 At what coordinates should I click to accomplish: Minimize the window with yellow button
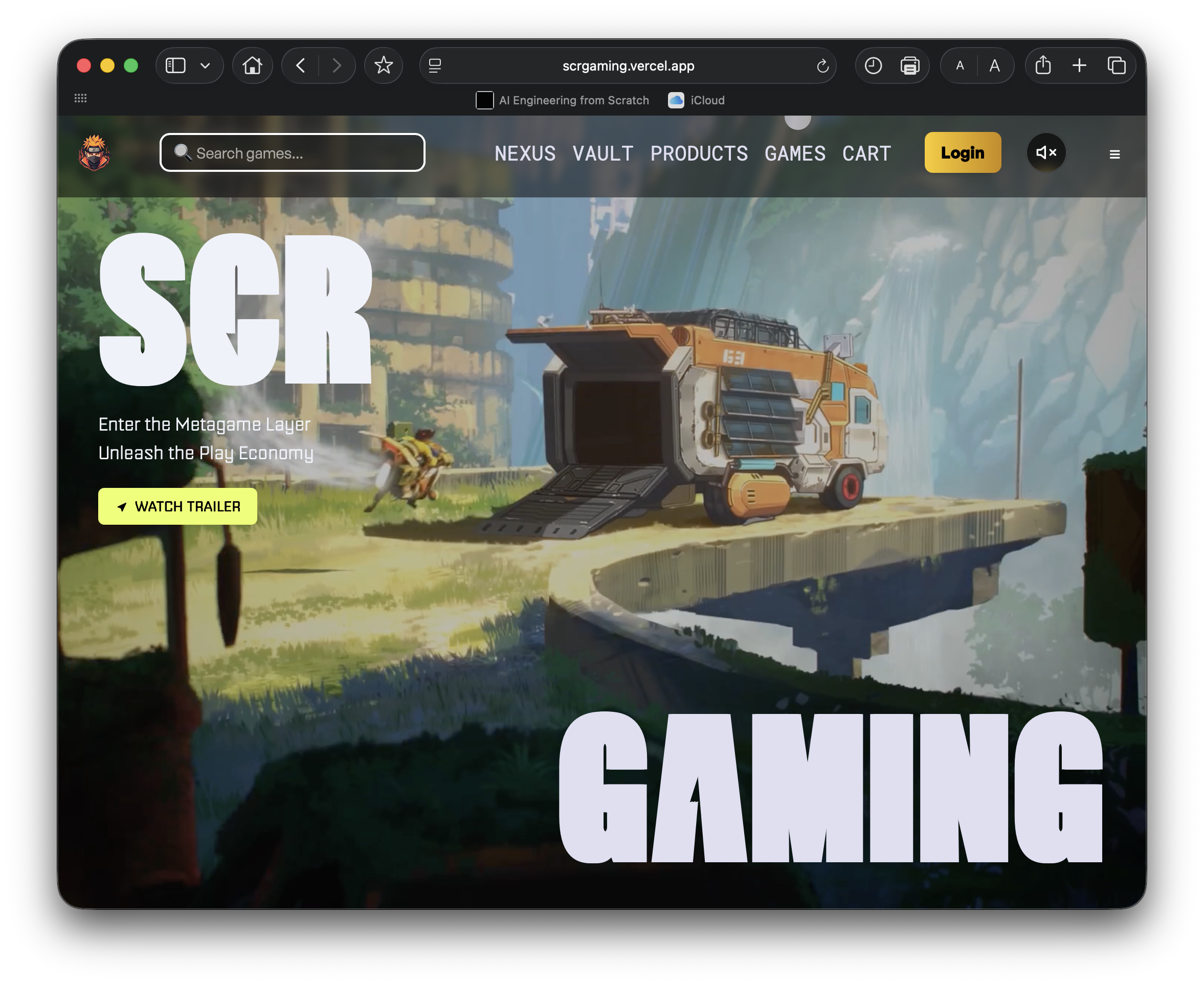point(107,66)
